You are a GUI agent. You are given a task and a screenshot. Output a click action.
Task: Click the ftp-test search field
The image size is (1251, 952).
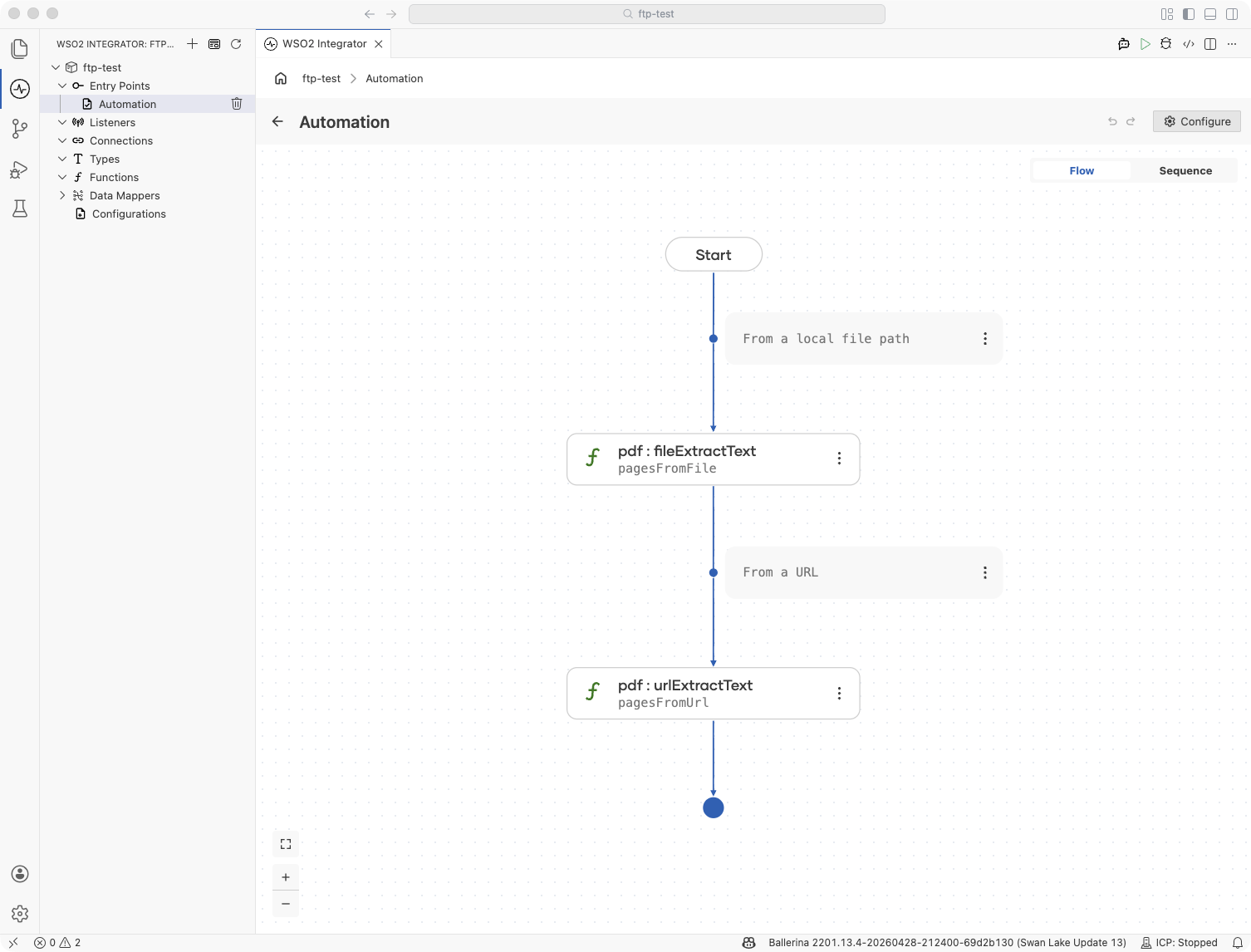pos(647,14)
